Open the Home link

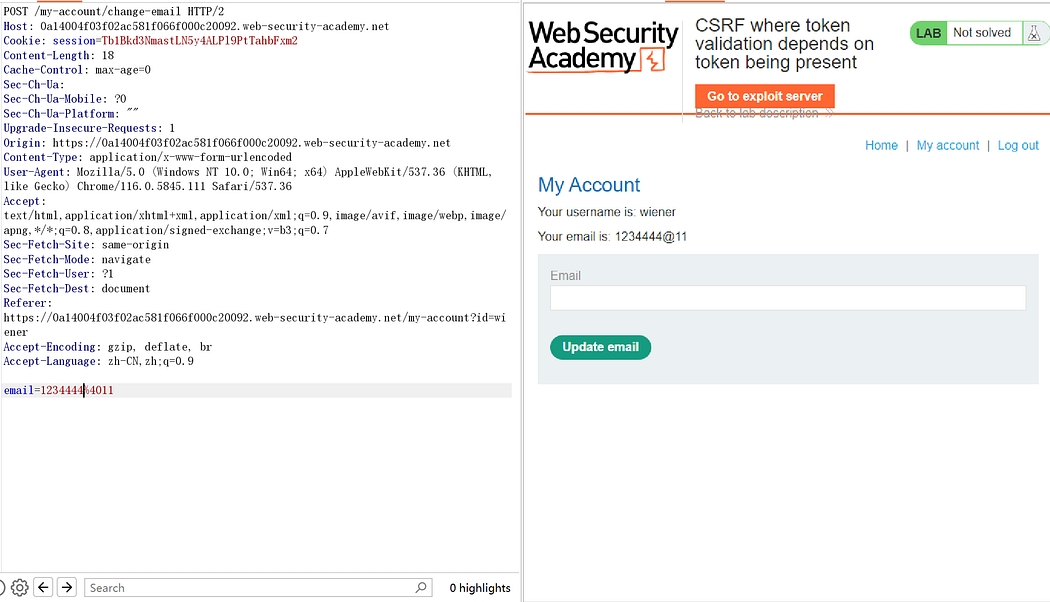tap(881, 146)
